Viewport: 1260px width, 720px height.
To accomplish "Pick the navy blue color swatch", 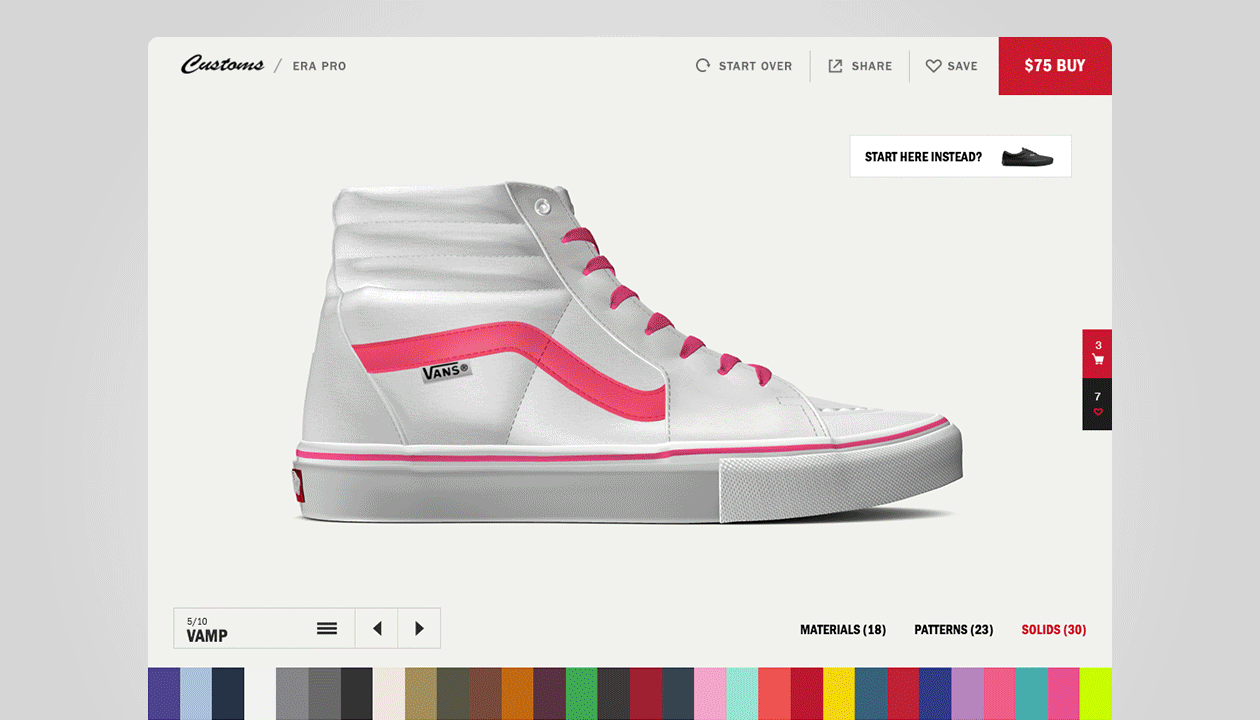I will 228,693.
